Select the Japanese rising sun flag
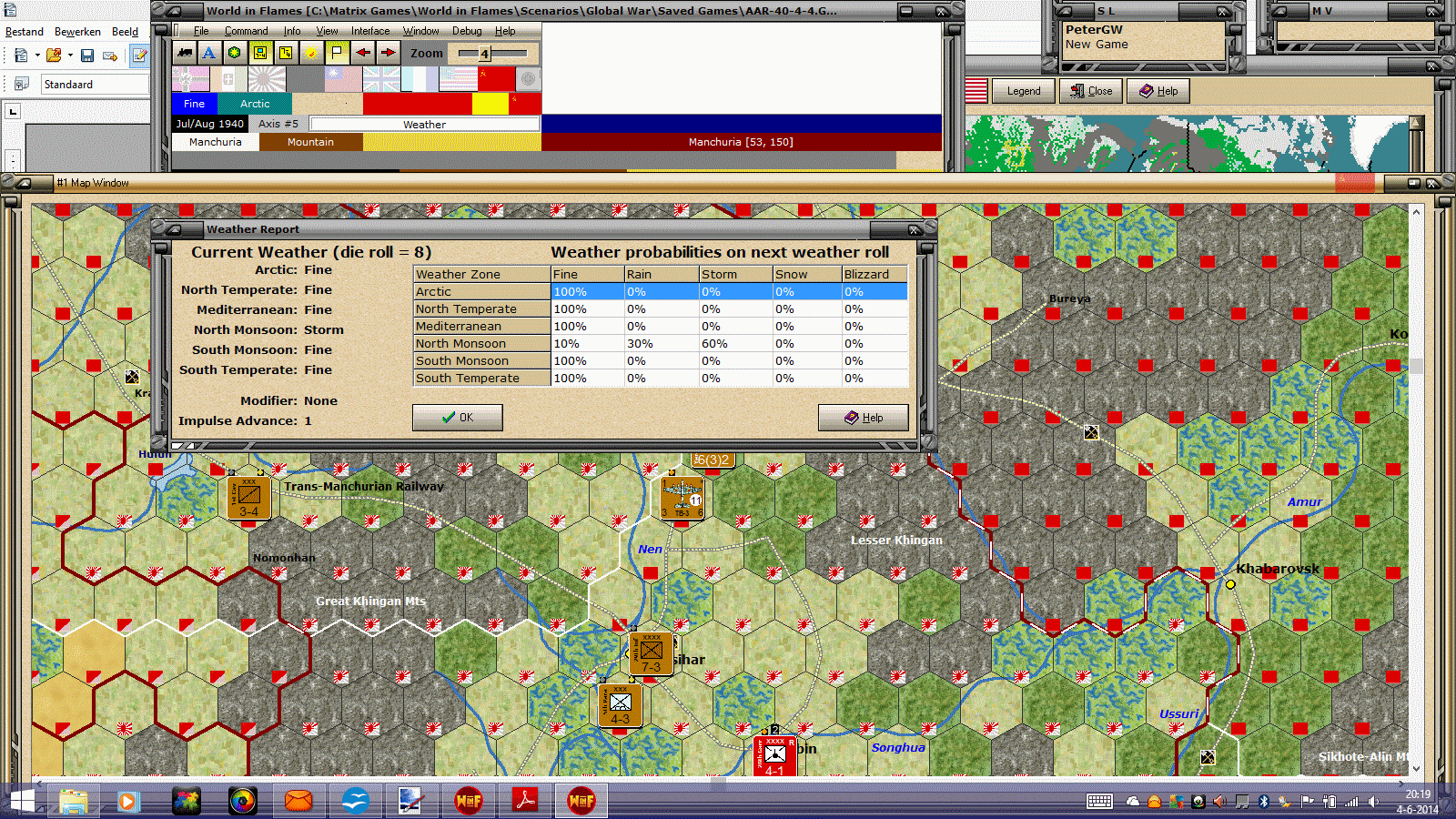The width and height of the screenshot is (1456, 819). tap(267, 79)
